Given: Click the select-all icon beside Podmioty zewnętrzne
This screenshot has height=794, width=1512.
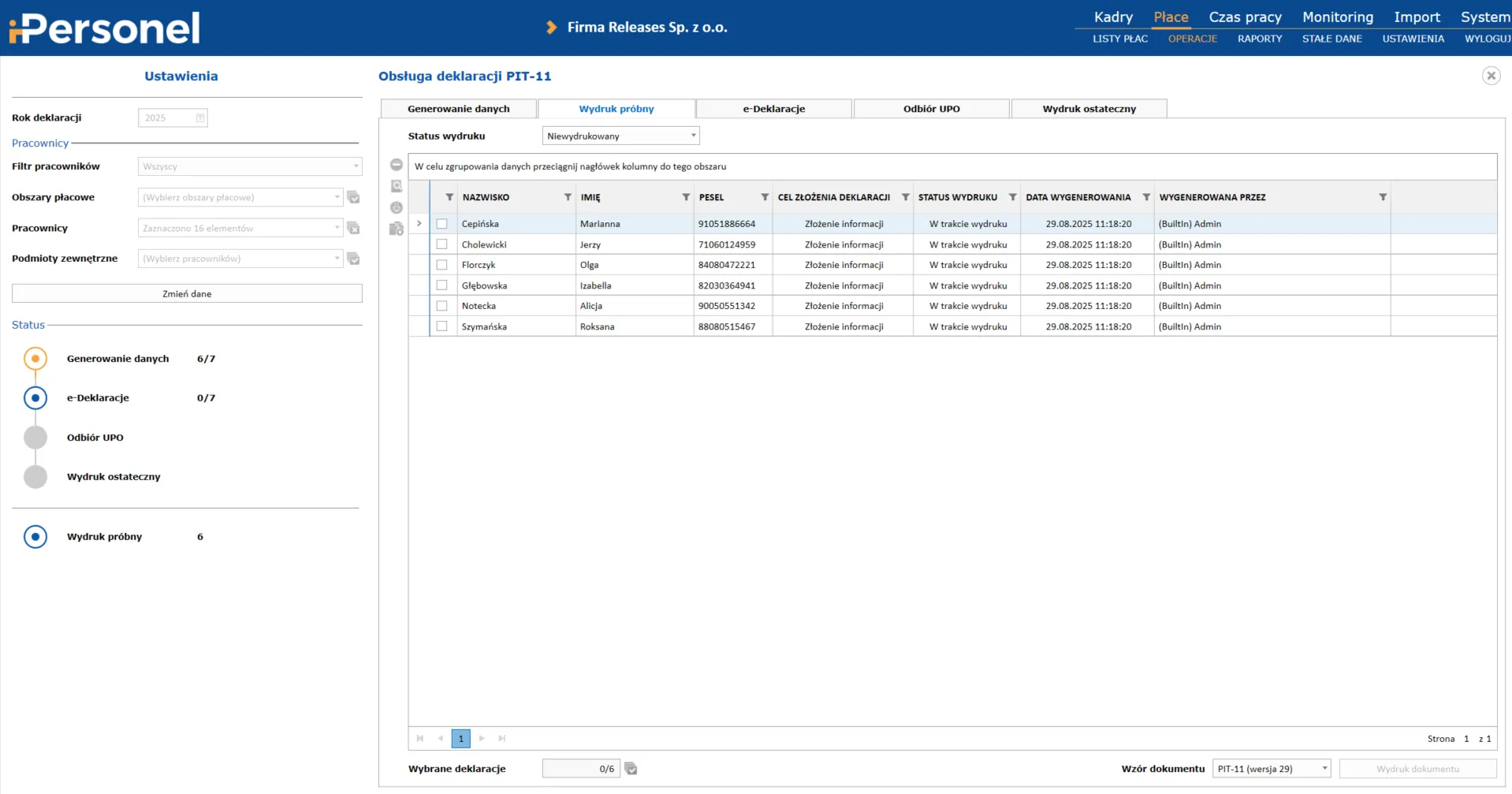Looking at the screenshot, I should pyautogui.click(x=353, y=259).
